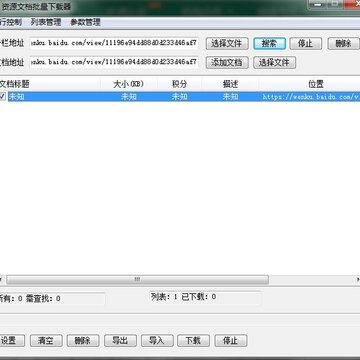Sort by 大小(KB) column header
360x360 pixels.
tap(129, 84)
